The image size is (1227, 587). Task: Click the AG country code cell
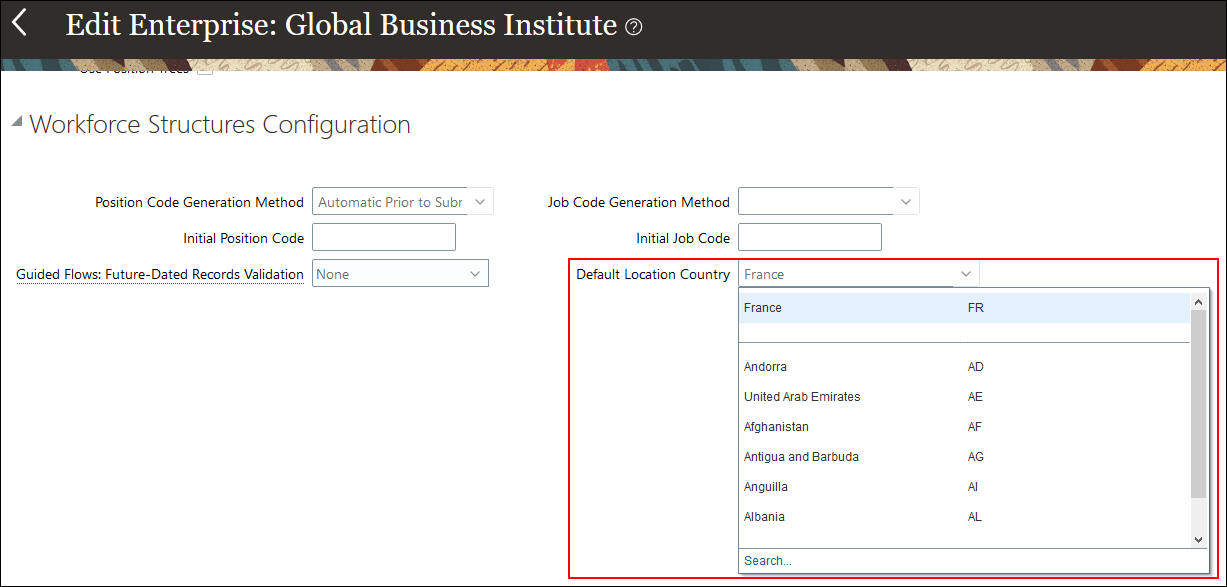tap(976, 457)
